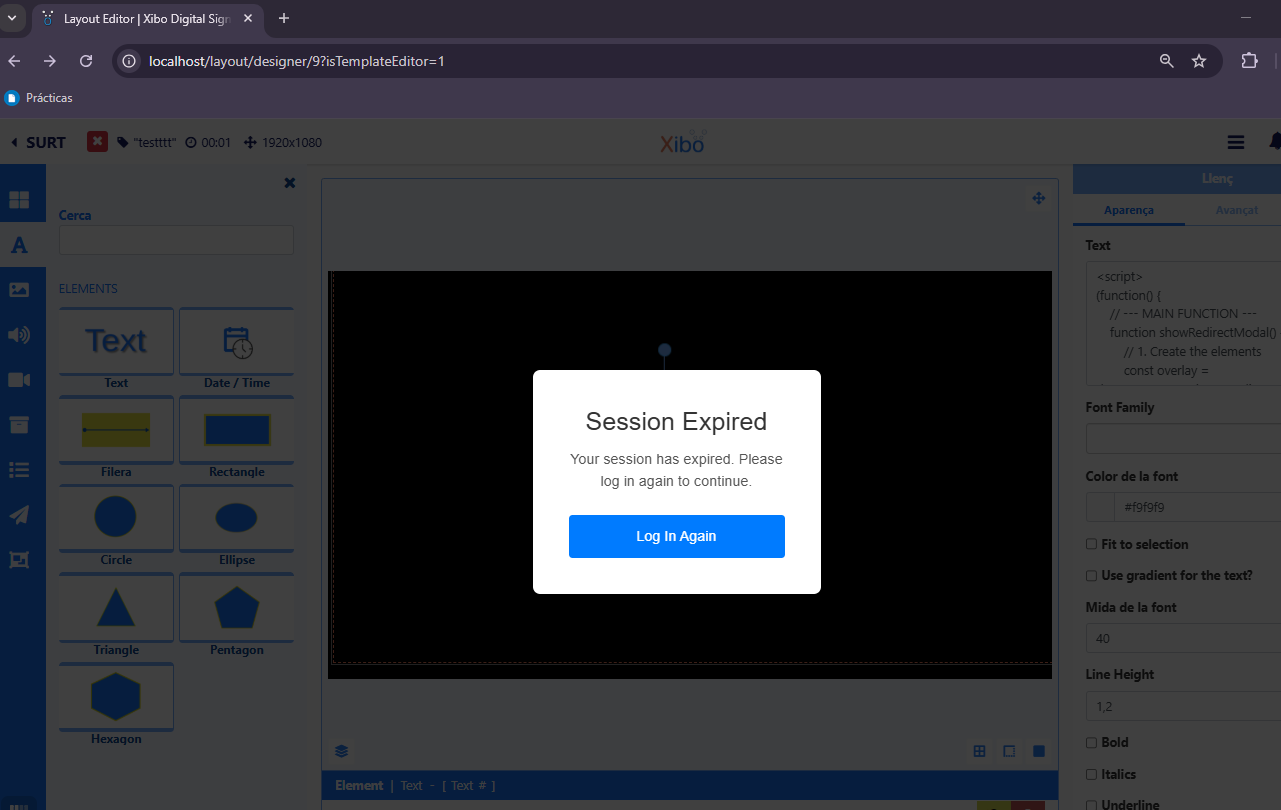1281x810 pixels.
Task: Switch to the Aparença tab
Action: coord(1129,210)
